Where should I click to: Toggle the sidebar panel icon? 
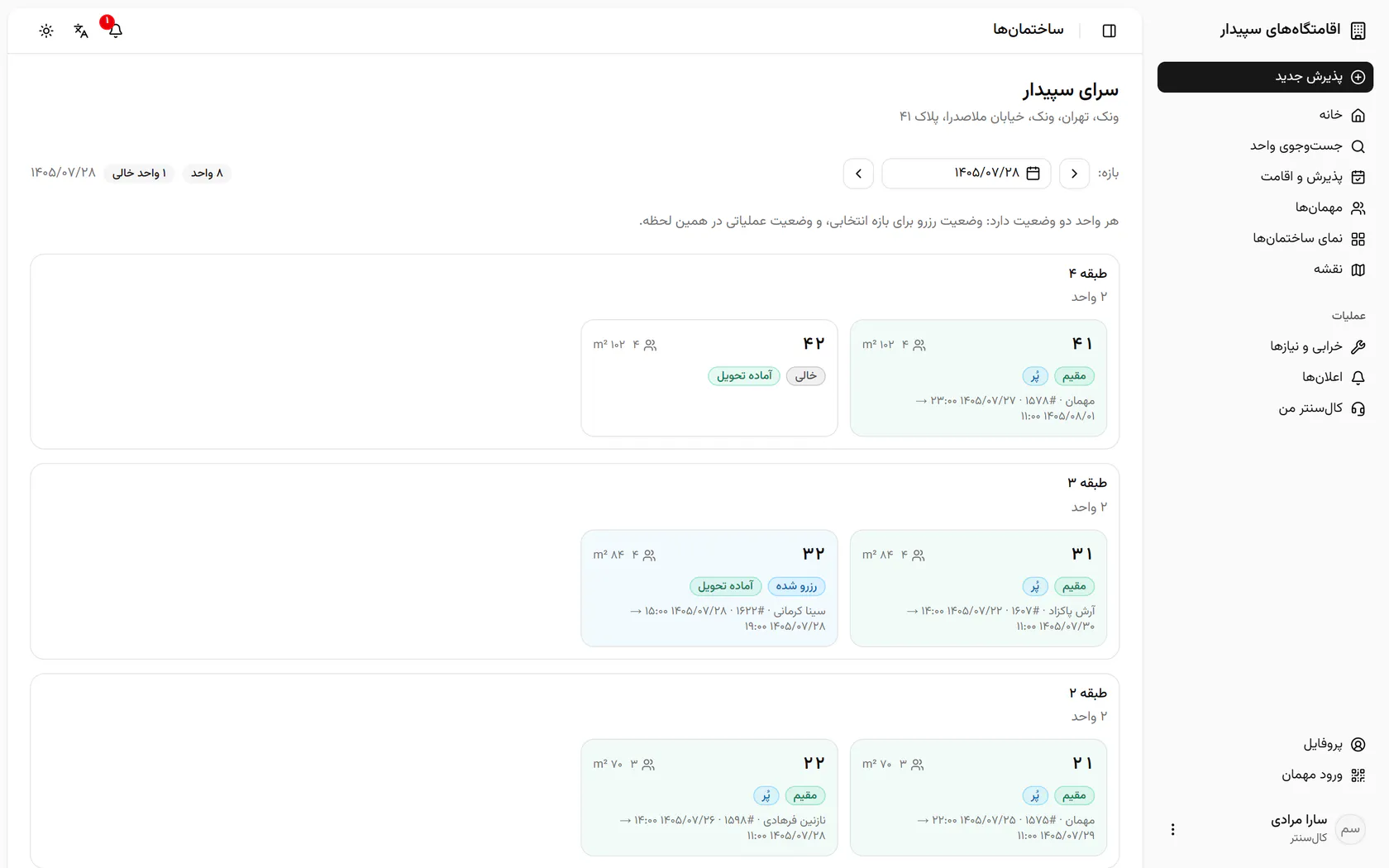click(x=1110, y=31)
